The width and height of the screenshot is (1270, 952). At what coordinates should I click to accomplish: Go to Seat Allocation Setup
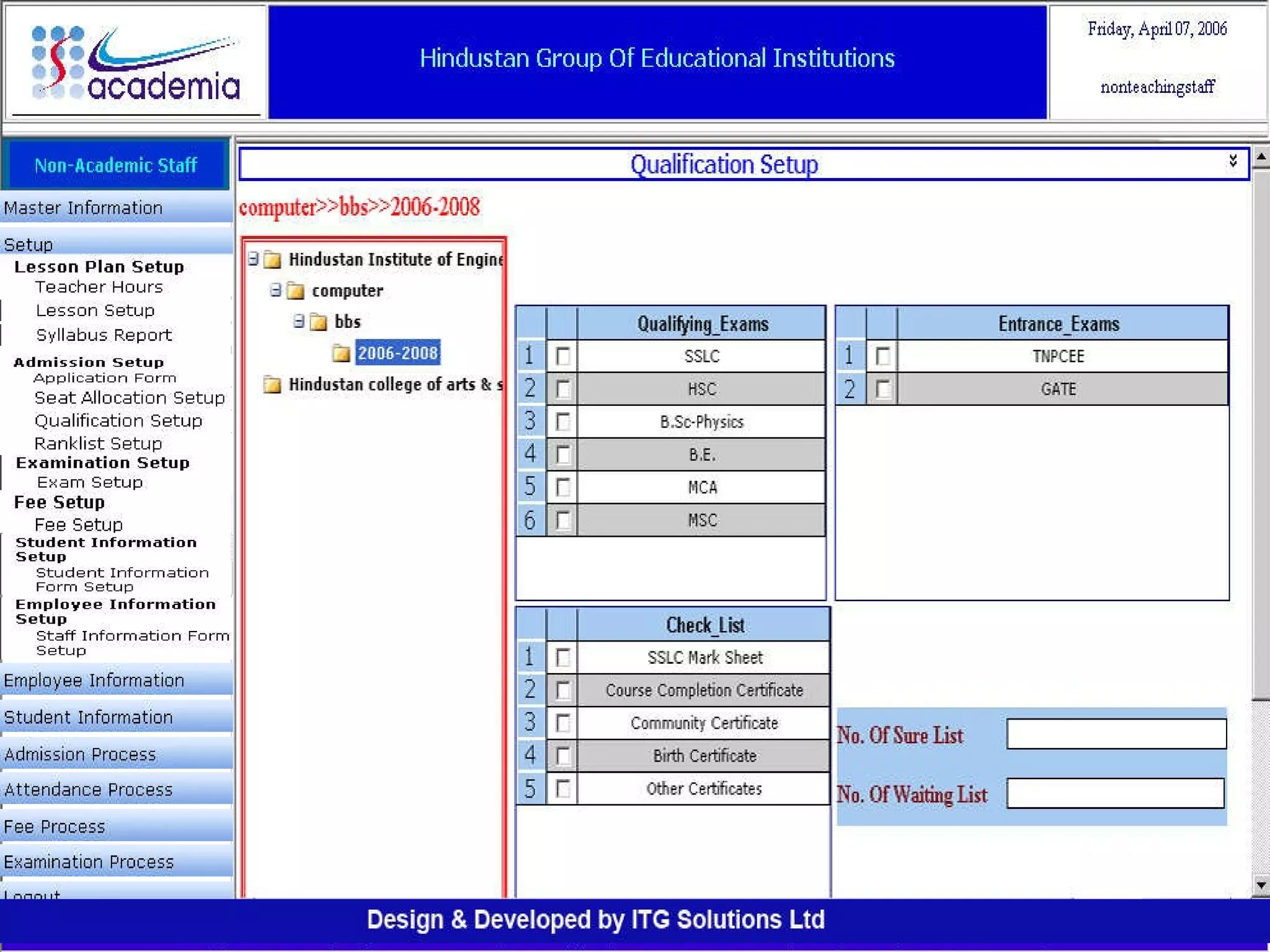[130, 398]
